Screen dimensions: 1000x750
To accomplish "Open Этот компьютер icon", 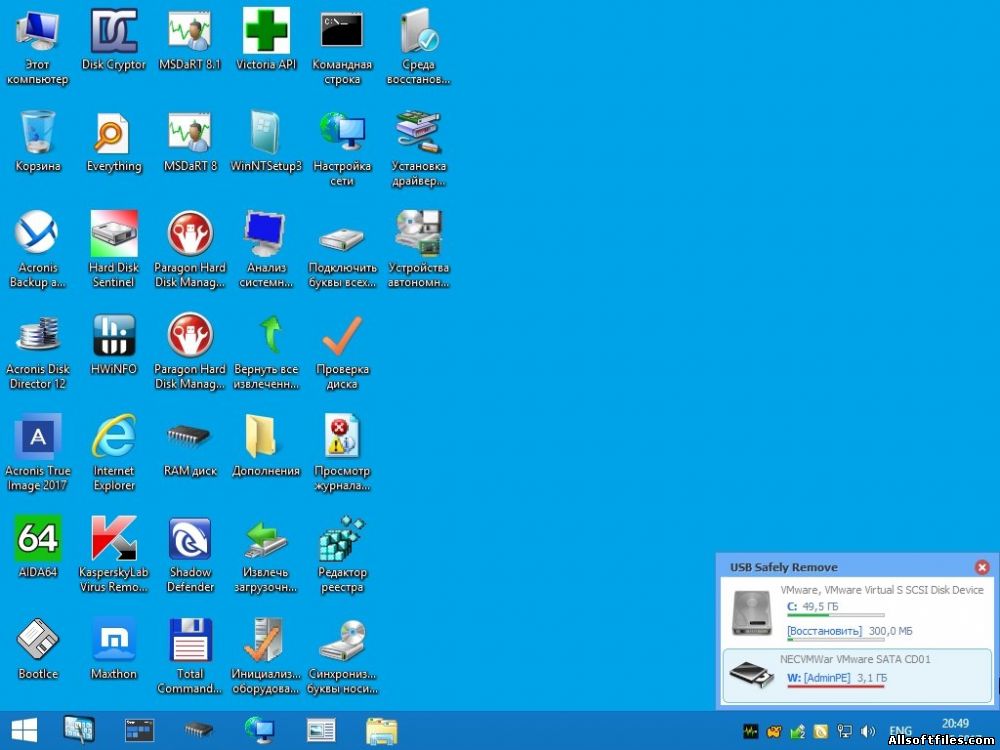I will pos(38,46).
